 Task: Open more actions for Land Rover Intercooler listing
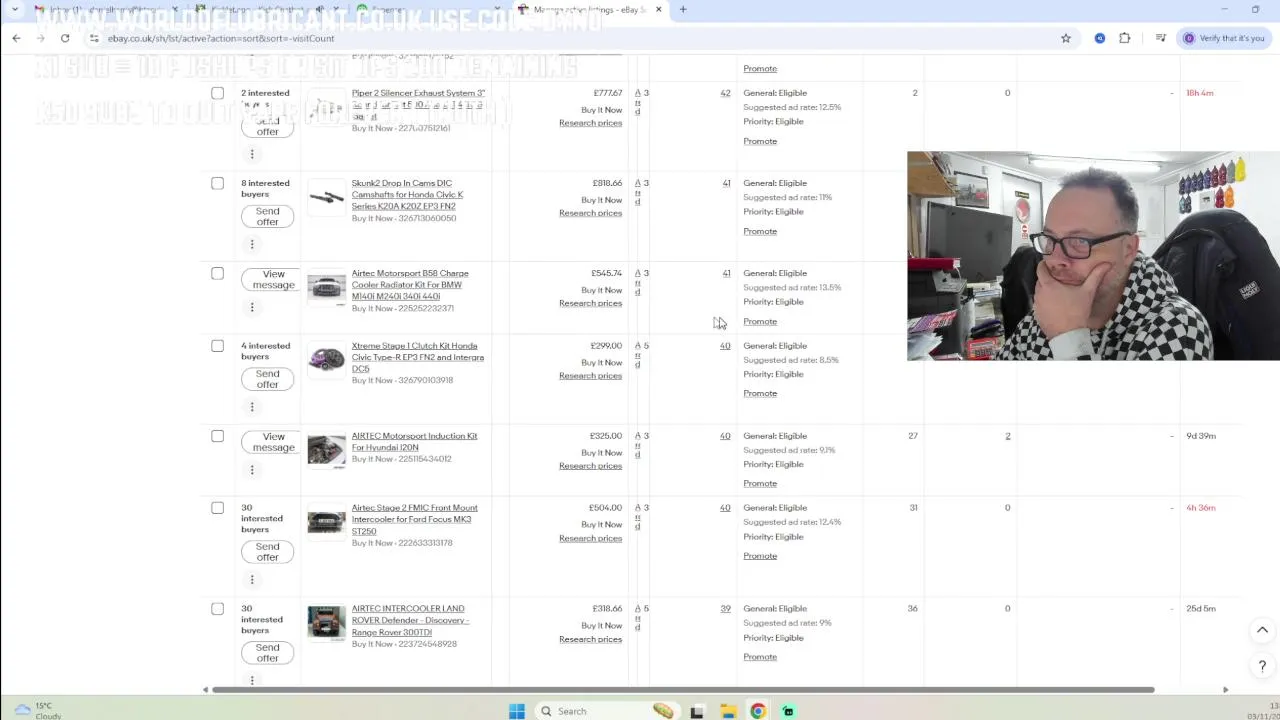point(252,680)
